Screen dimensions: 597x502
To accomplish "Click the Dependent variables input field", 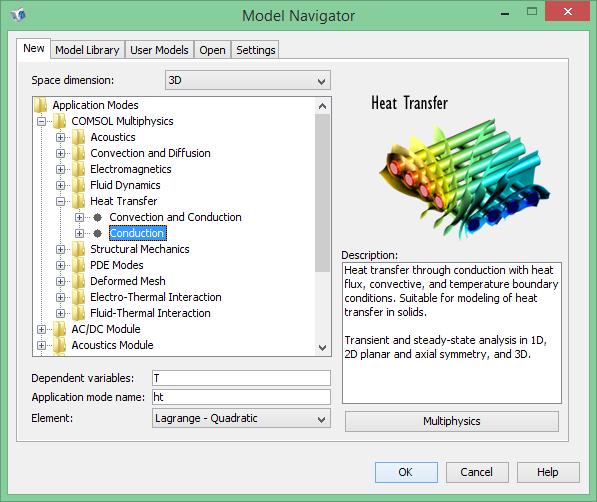I will coord(241,378).
